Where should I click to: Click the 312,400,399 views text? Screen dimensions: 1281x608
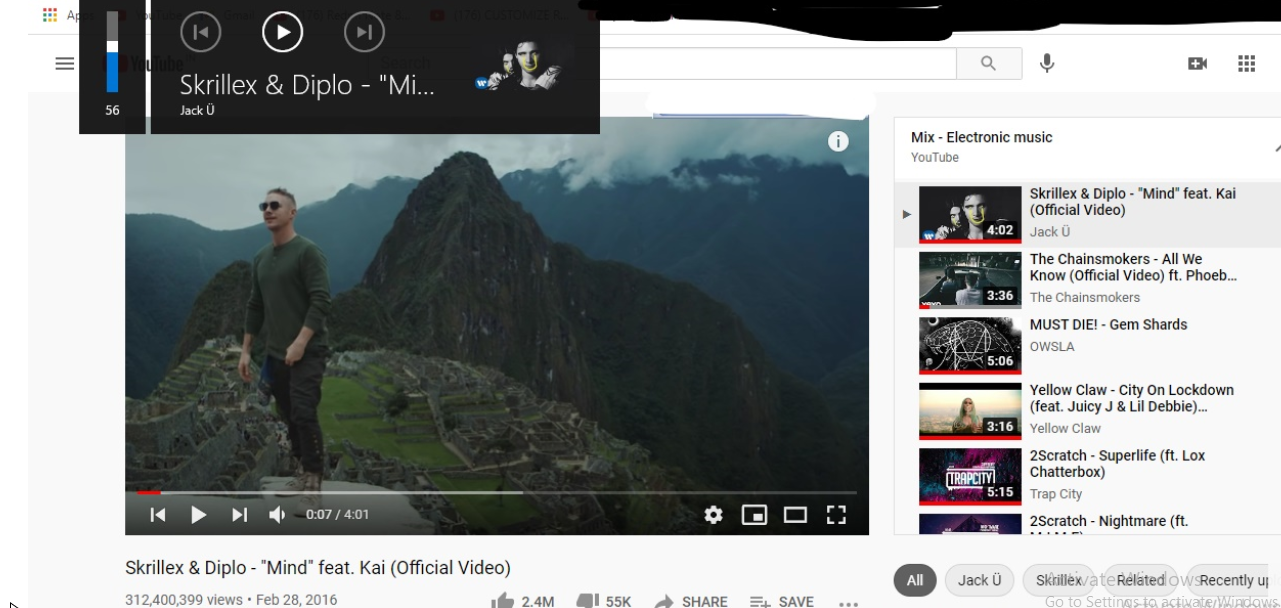click(x=184, y=600)
